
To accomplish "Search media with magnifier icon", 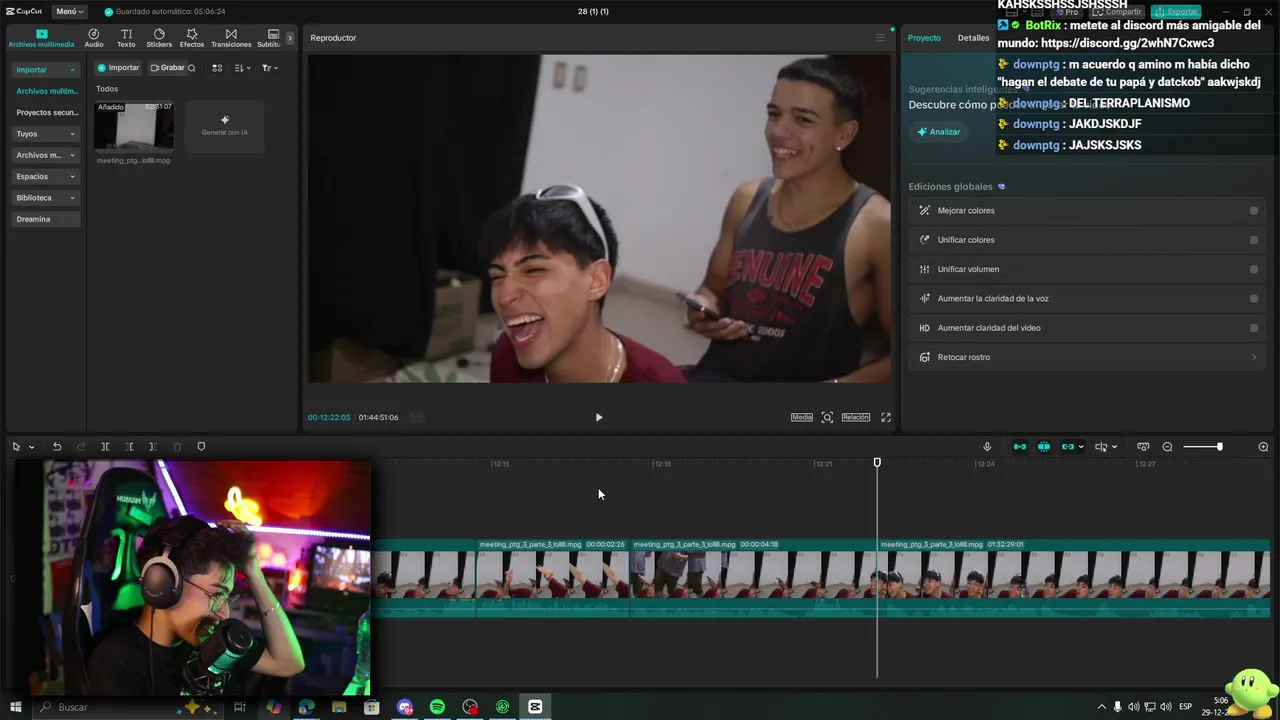I will tap(192, 68).
